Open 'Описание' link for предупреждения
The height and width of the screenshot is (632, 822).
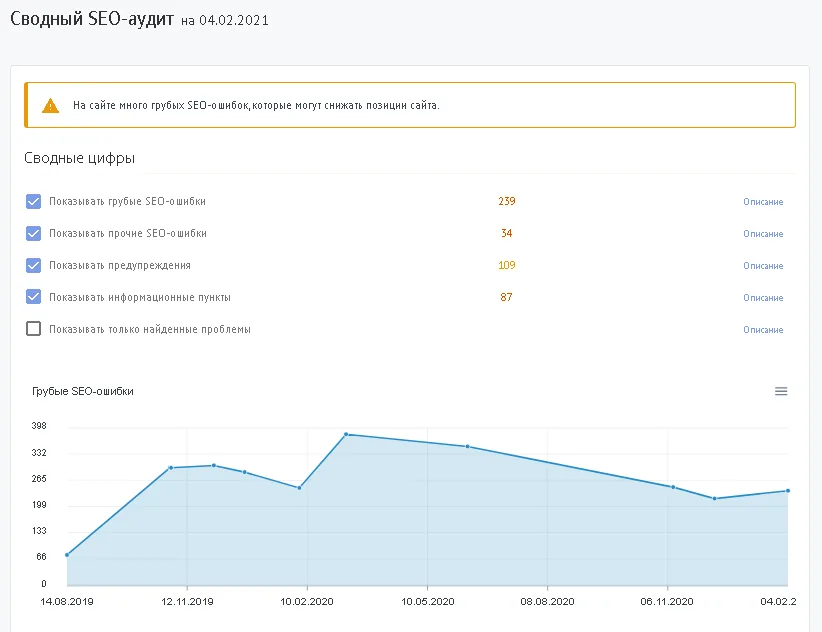pyautogui.click(x=763, y=266)
